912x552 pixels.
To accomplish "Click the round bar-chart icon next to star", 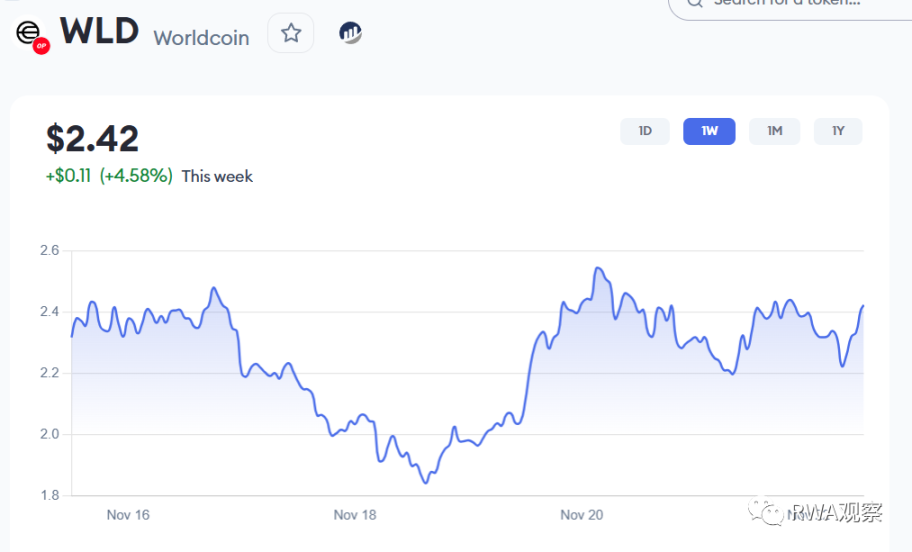I will pos(350,33).
